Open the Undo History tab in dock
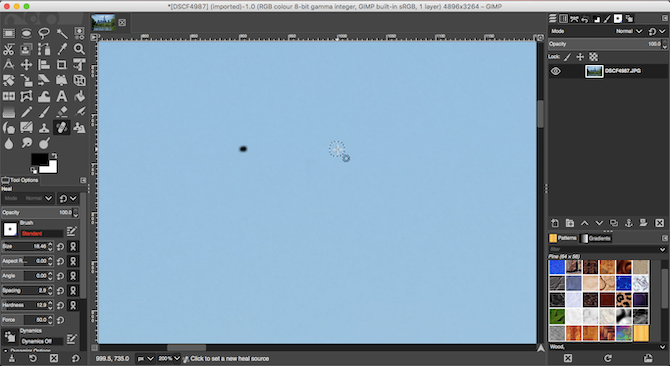The height and width of the screenshot is (366, 670). click(x=585, y=19)
